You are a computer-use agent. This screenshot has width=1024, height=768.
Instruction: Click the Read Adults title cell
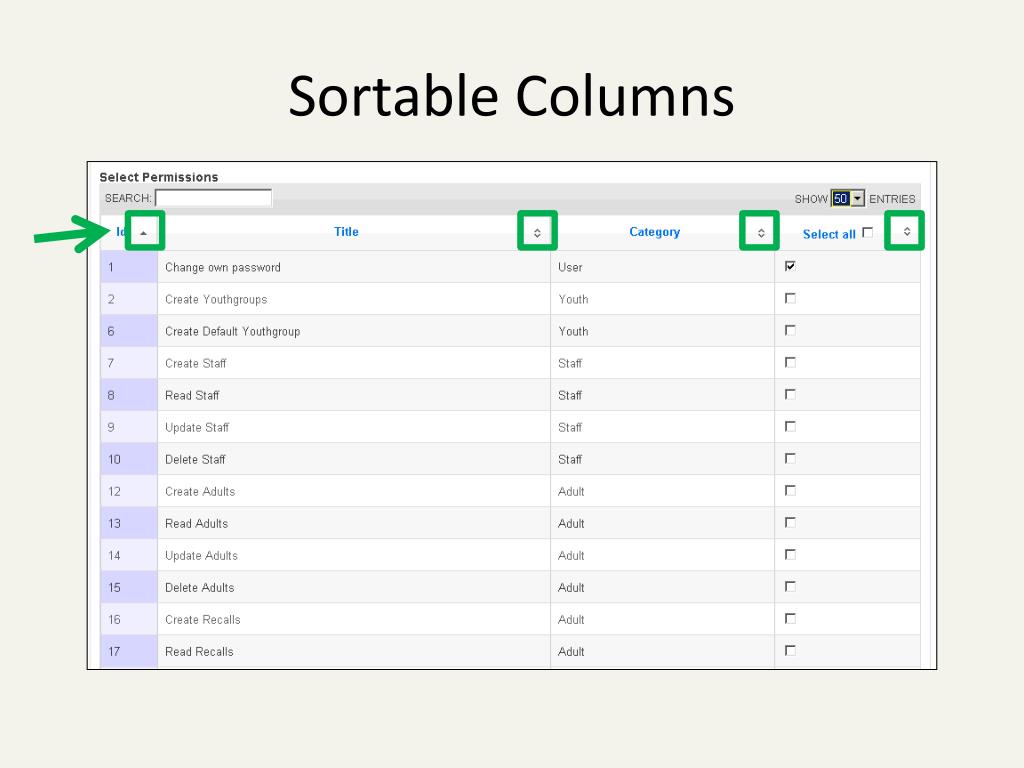354,523
